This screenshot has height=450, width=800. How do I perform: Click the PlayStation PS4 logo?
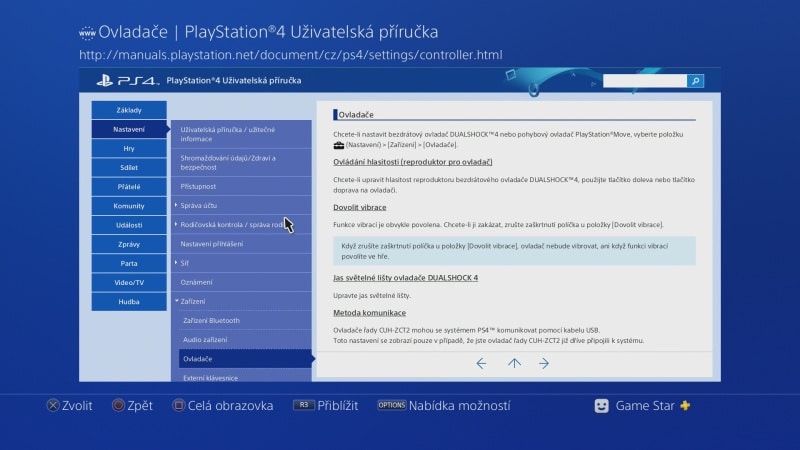click(x=127, y=81)
